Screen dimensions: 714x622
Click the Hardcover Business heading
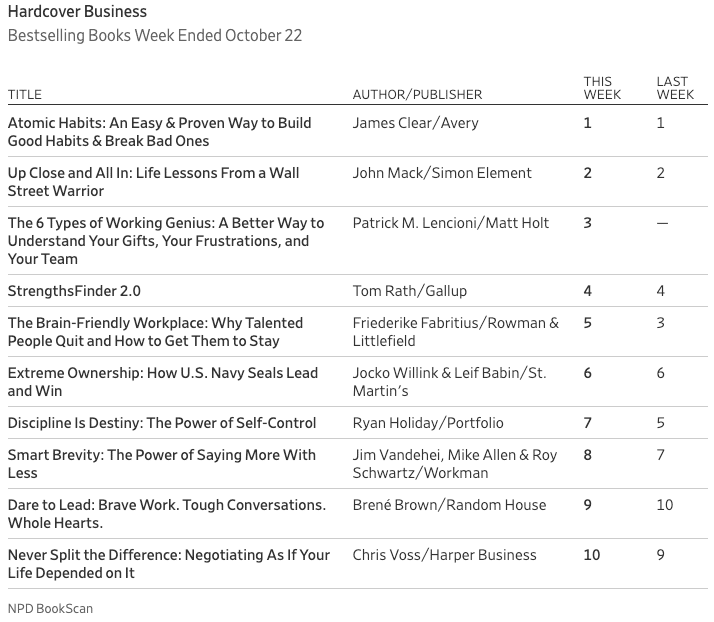[77, 12]
